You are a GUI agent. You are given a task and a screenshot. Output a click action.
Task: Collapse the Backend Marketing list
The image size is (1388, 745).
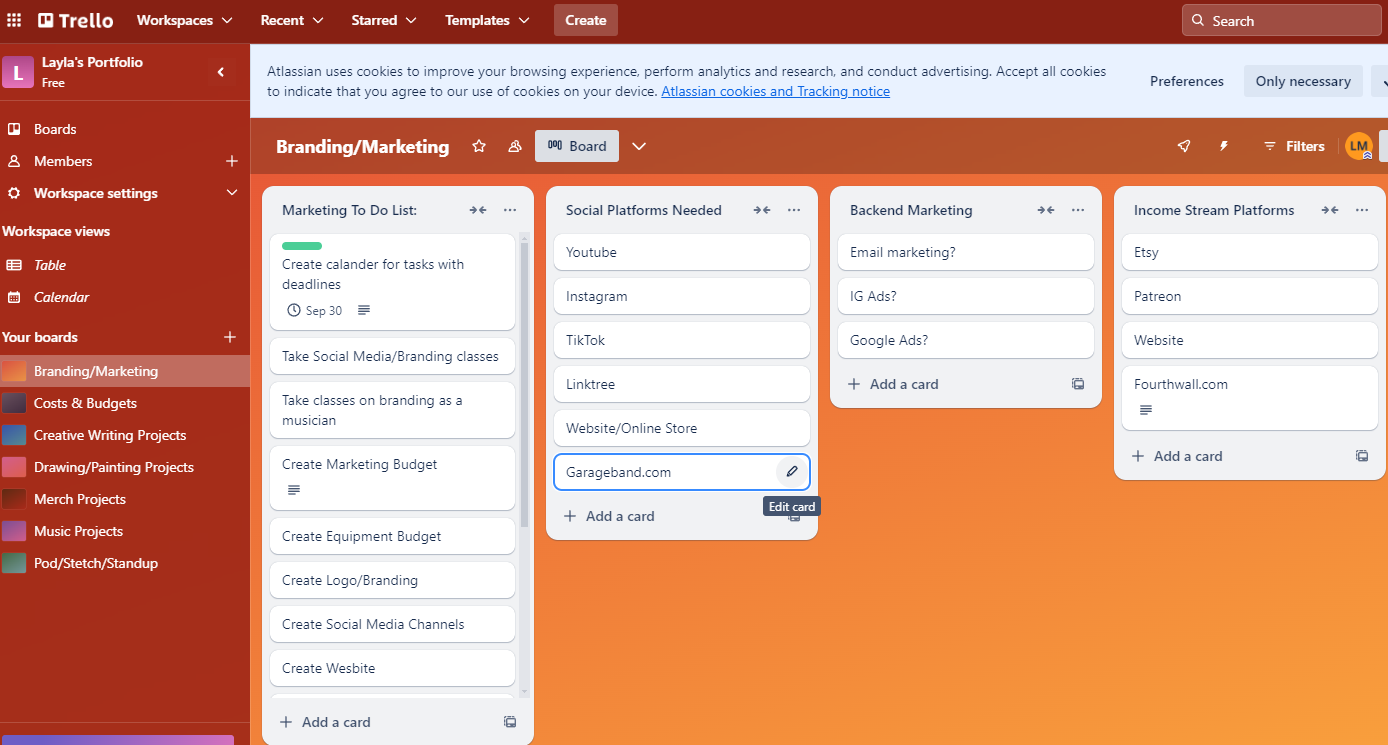tap(1046, 210)
